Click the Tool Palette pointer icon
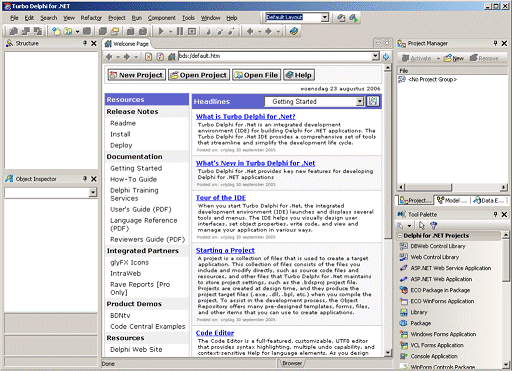This screenshot has width=512, height=371. (422, 226)
